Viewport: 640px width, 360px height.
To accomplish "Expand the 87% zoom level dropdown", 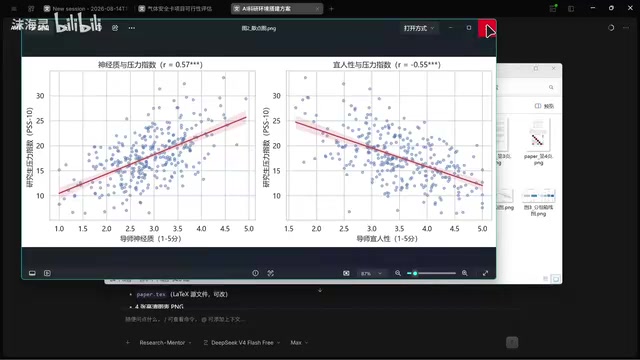I will (x=371, y=273).
